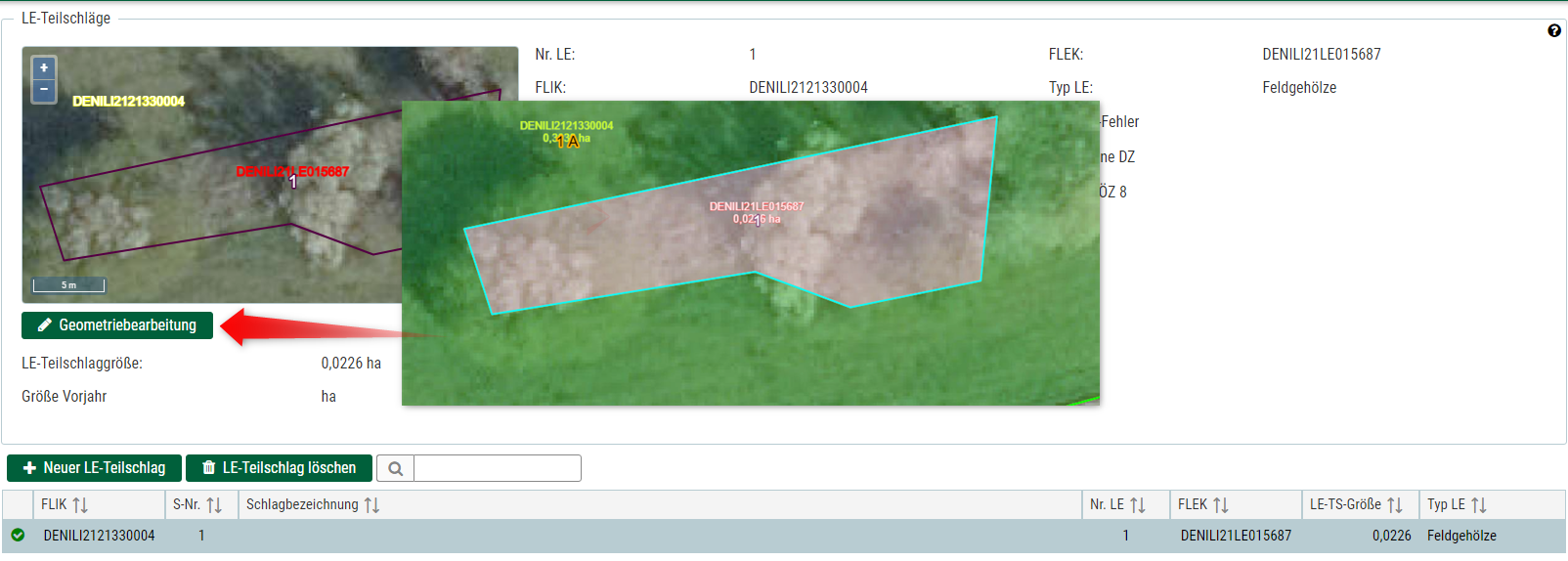This screenshot has height=561, width=1568.
Task: Sort by Typ LE column arrows
Action: 1479,505
